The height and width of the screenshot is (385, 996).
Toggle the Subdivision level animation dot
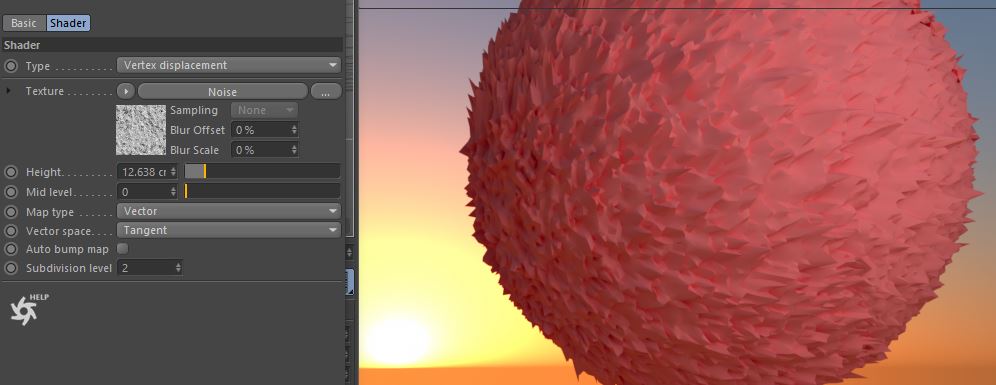[x=11, y=268]
